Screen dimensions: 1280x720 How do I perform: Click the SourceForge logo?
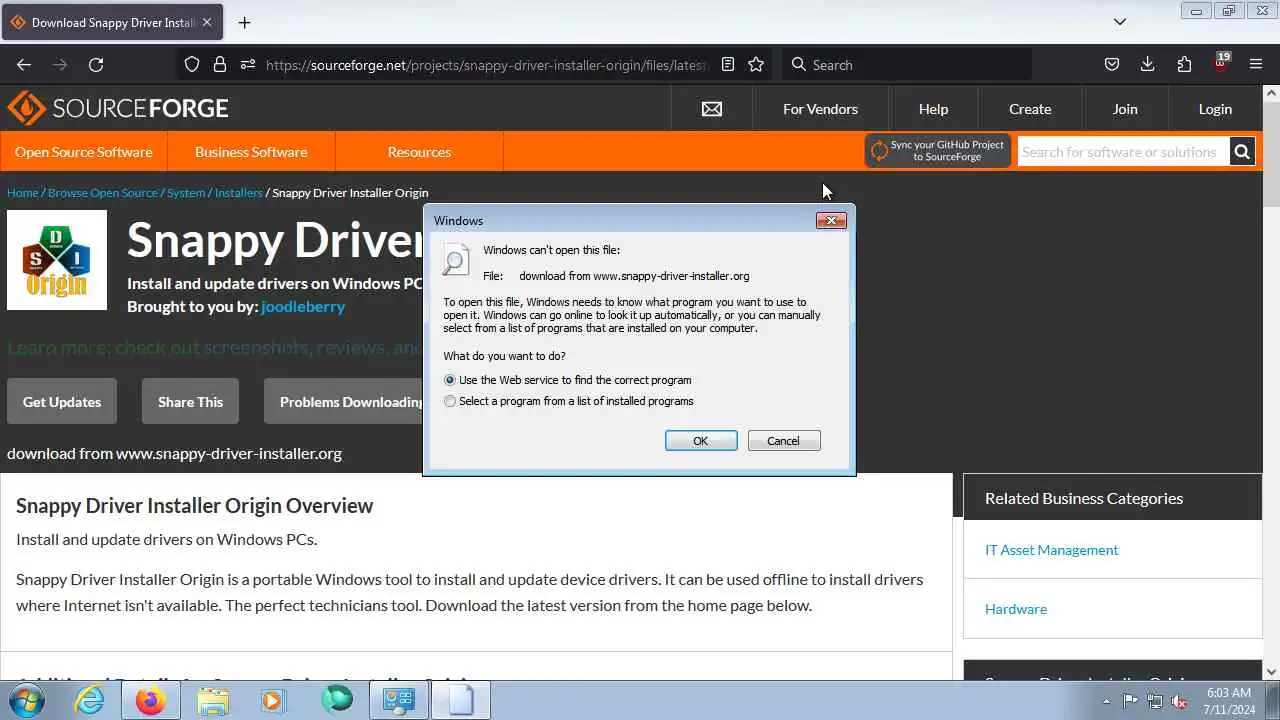[x=118, y=108]
